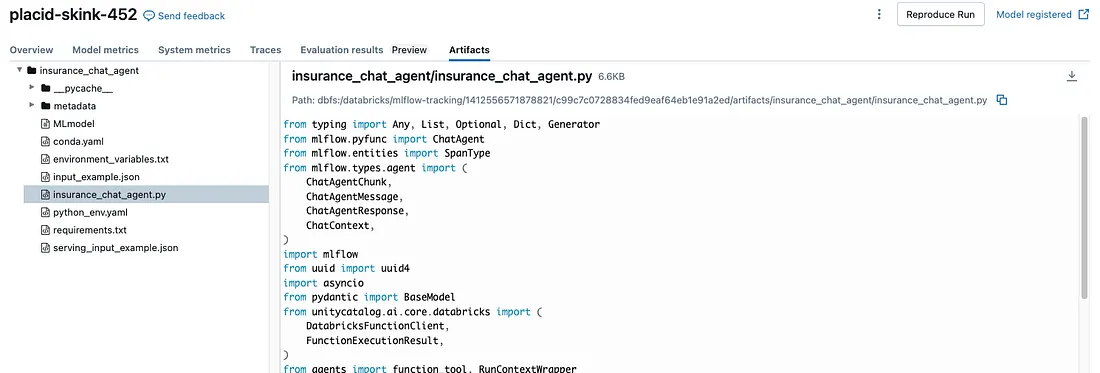Open the three-dot more options menu
Screen dimensions: 1100x373
[879, 15]
